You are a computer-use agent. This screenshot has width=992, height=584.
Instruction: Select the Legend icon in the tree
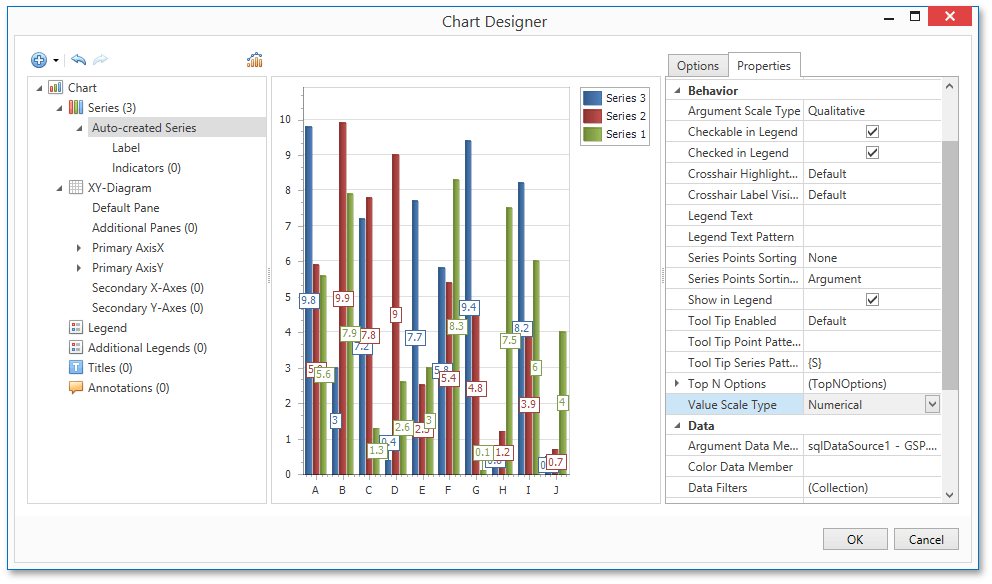click(x=75, y=327)
